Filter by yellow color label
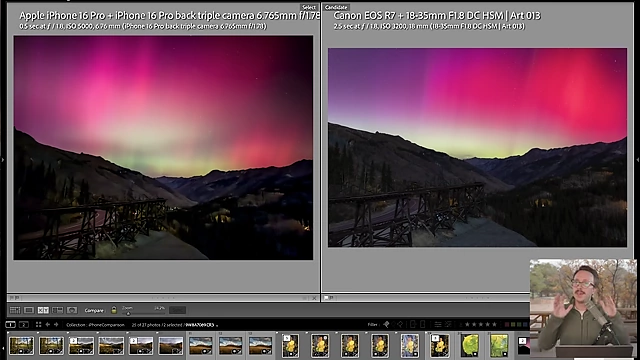This screenshot has height=360, width=640. 513,324
